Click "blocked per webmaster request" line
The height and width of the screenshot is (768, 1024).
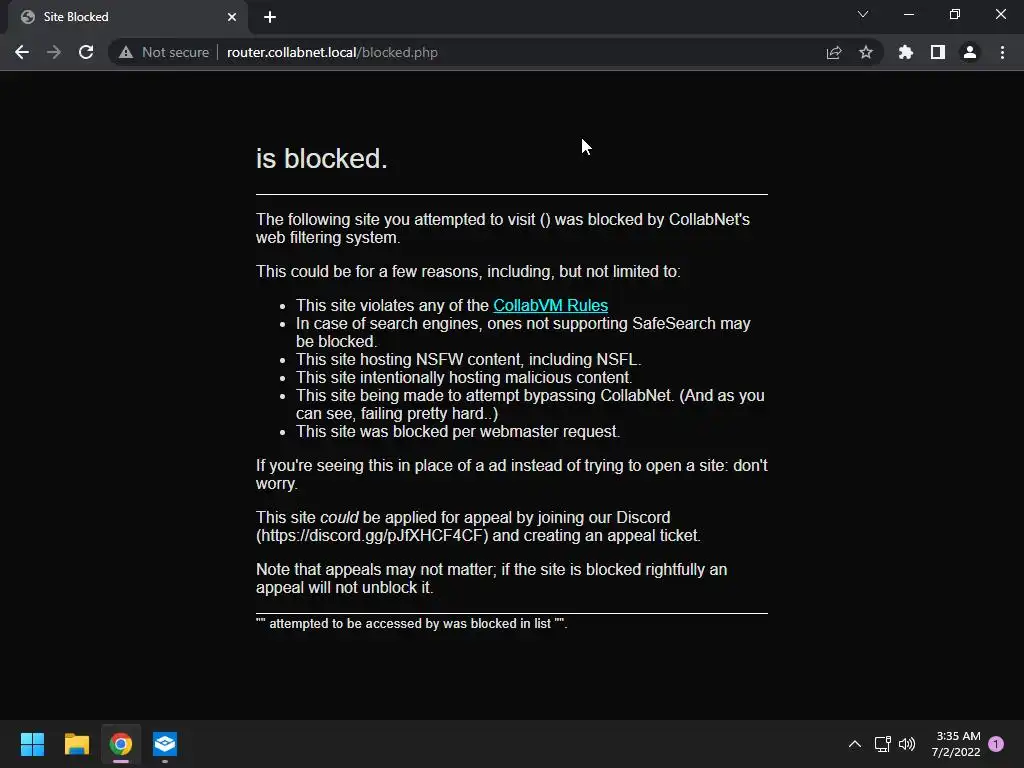coord(458,432)
